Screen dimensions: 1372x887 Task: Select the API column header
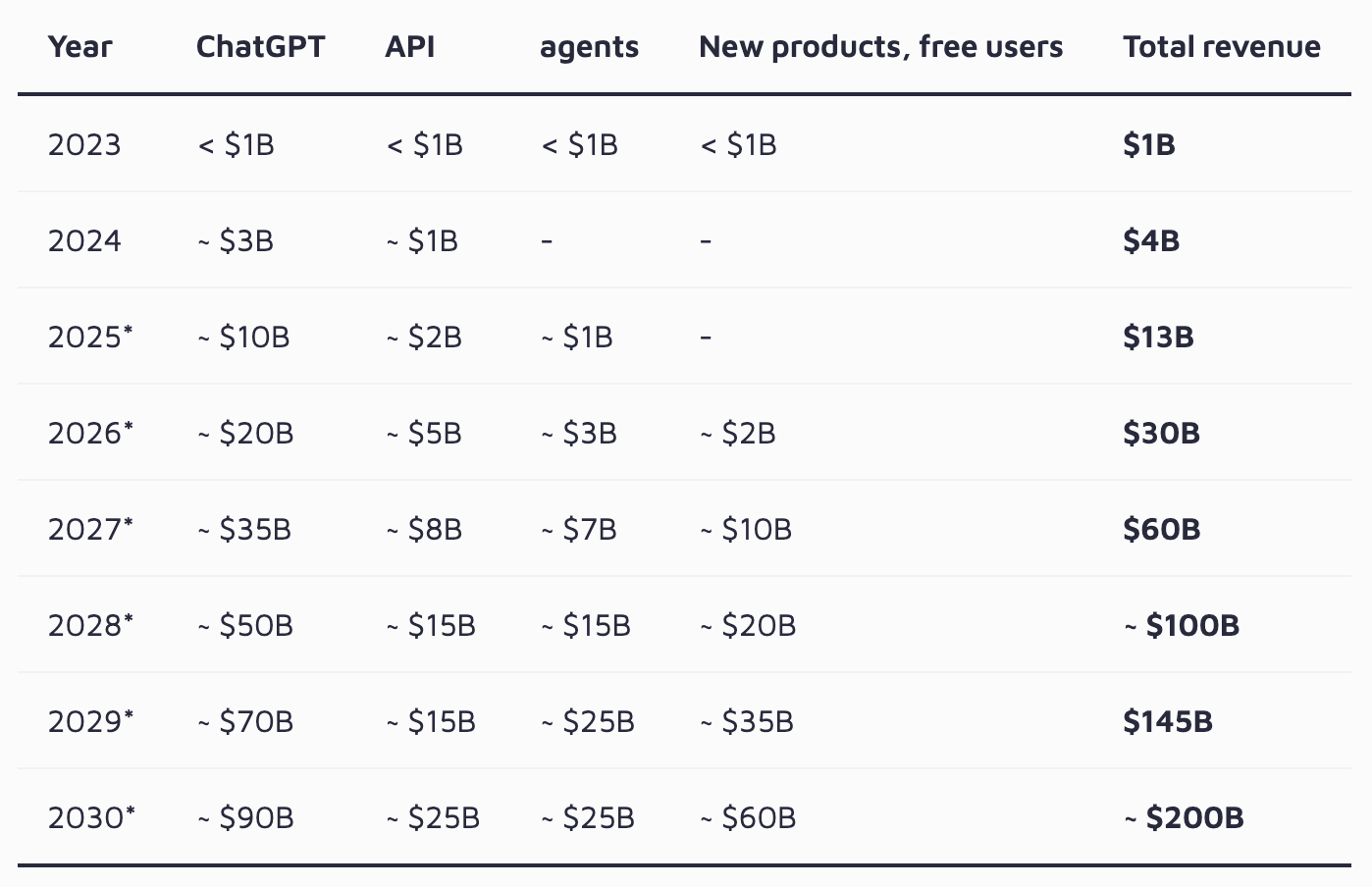pos(409,47)
